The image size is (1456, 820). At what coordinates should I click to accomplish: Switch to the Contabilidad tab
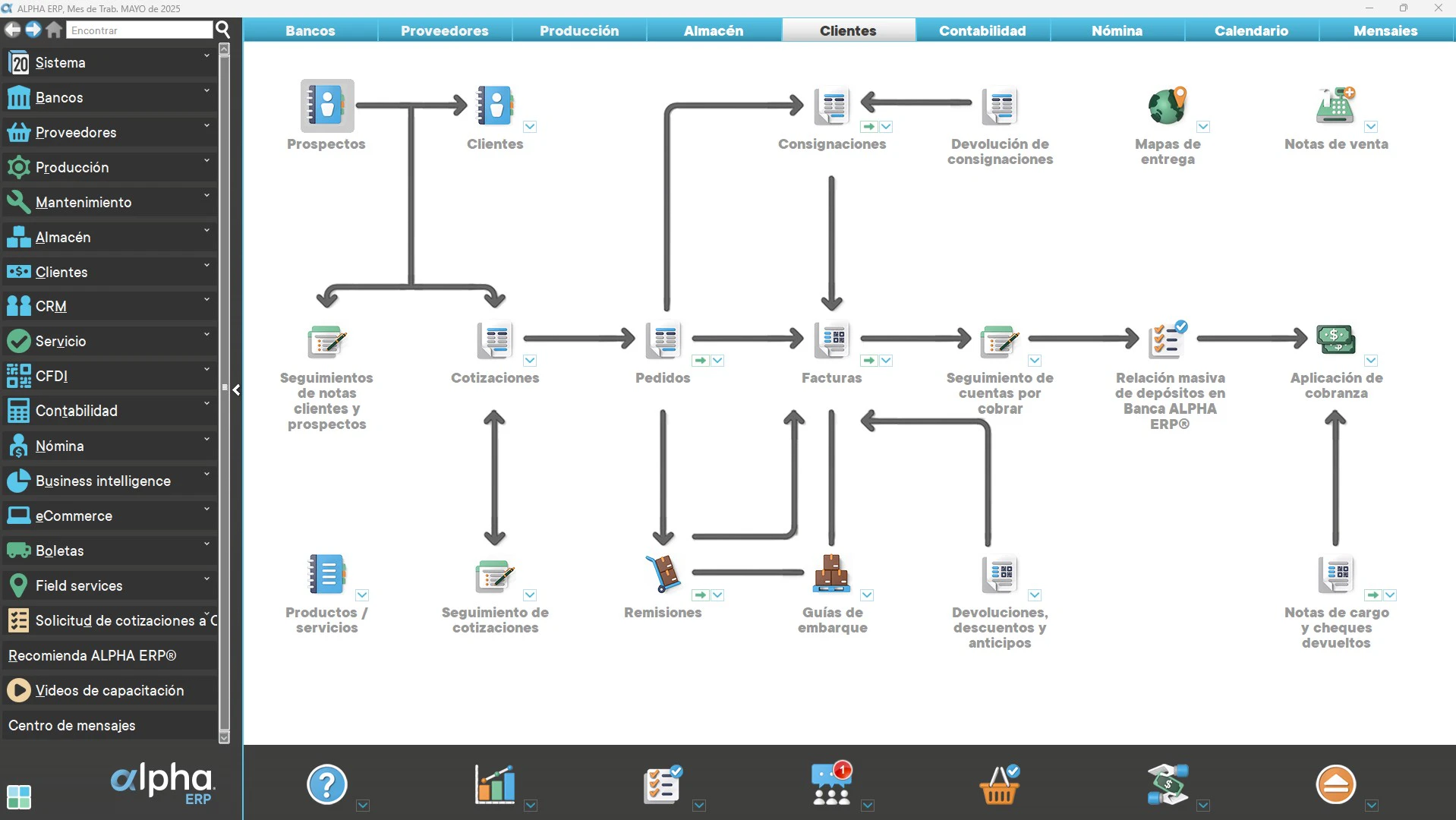point(982,30)
